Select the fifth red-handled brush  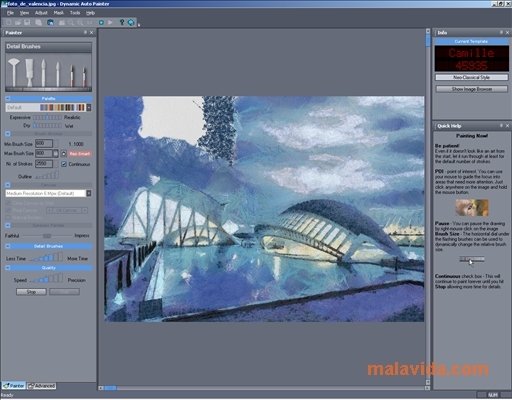(72, 75)
